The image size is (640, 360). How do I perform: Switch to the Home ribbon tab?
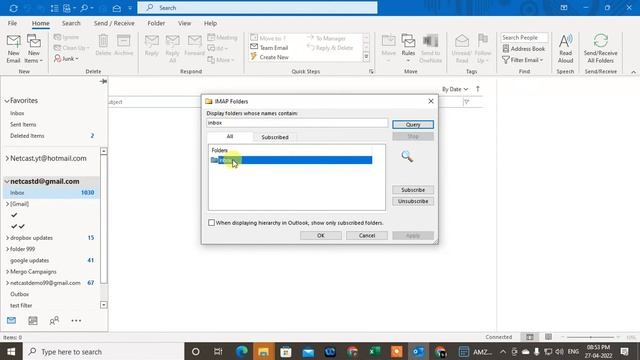pos(41,23)
